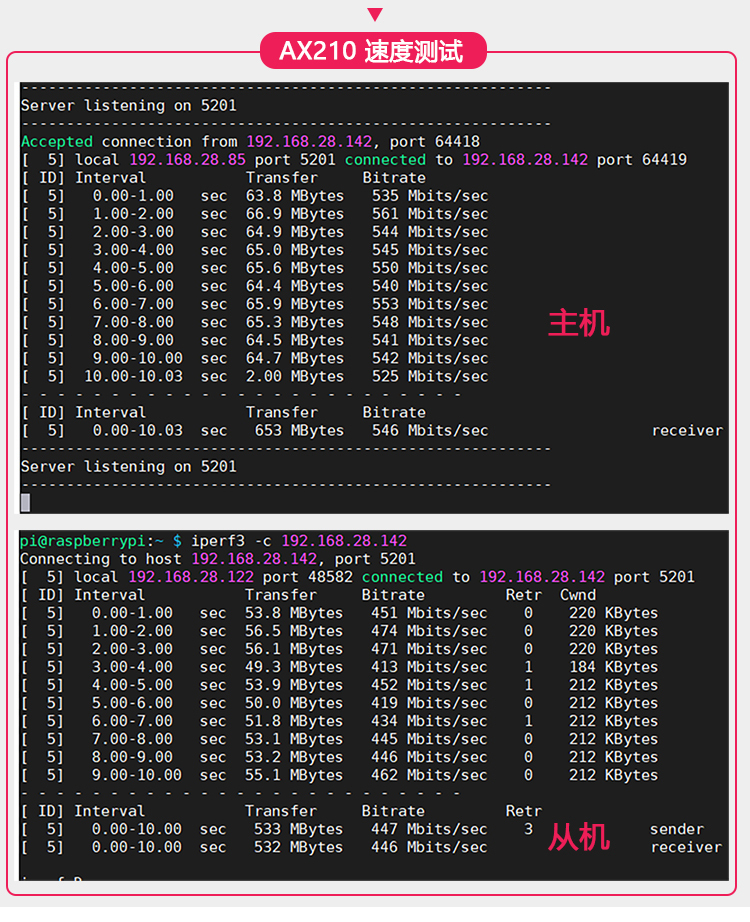
Task: Select the 64.4 MBytes transfer value
Action: pos(295,286)
